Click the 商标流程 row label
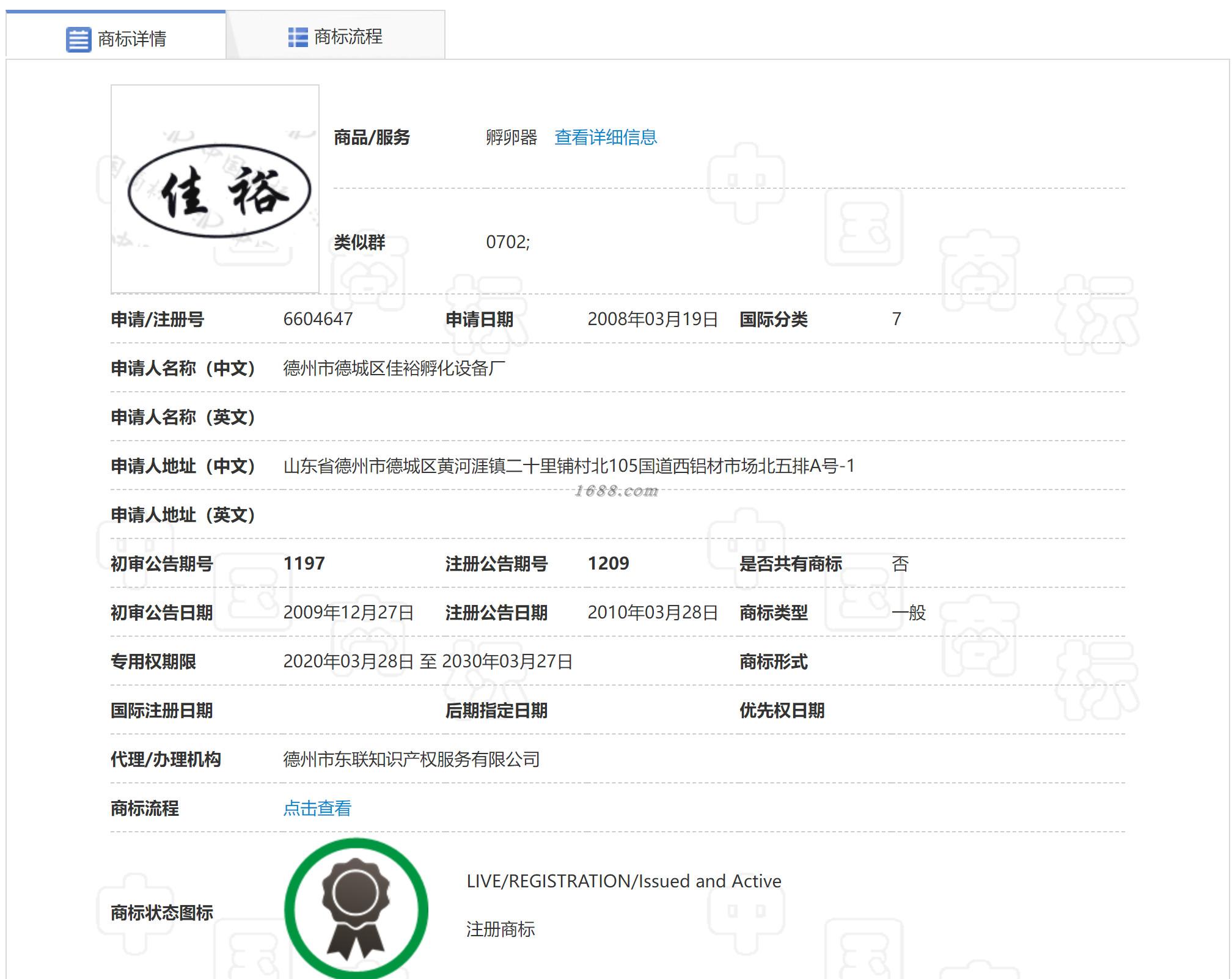Viewport: 1232px width, 979px height. (145, 809)
